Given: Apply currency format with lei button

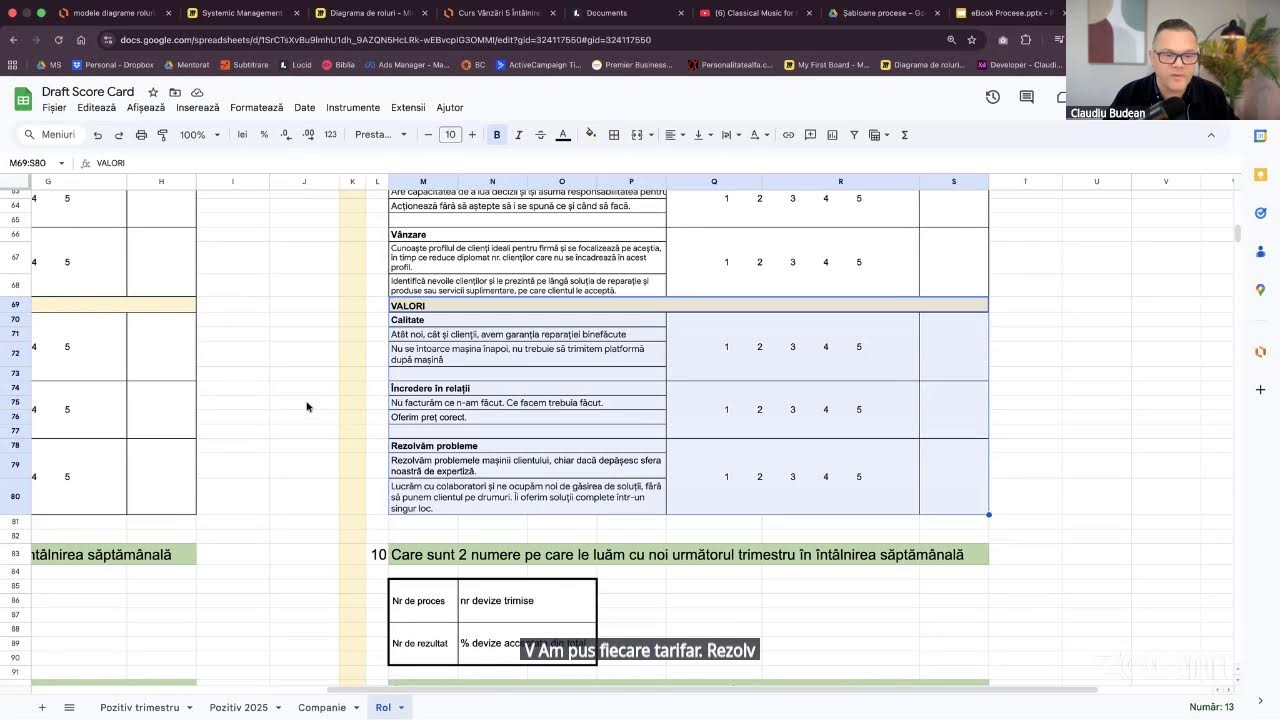Looking at the screenshot, I should (242, 135).
